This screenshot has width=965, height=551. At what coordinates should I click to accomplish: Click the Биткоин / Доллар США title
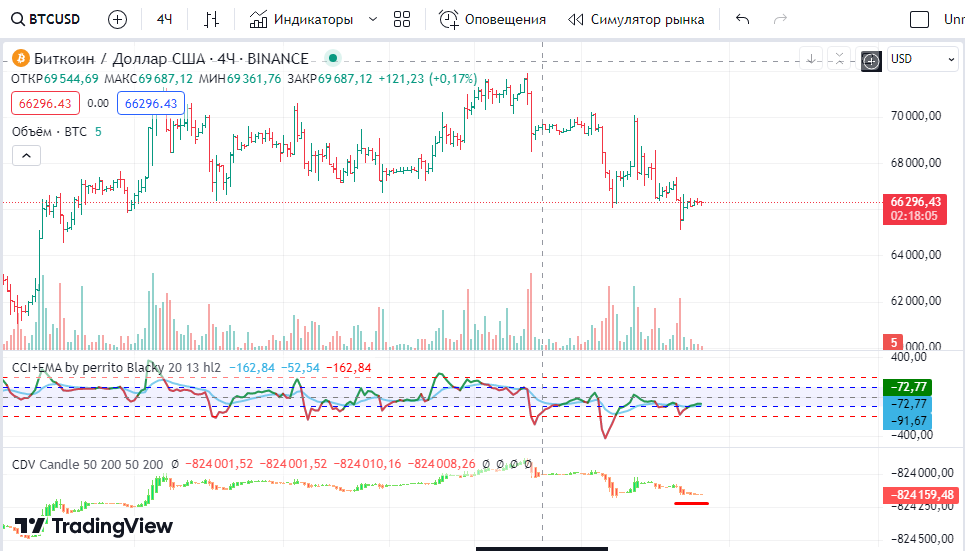(x=119, y=58)
